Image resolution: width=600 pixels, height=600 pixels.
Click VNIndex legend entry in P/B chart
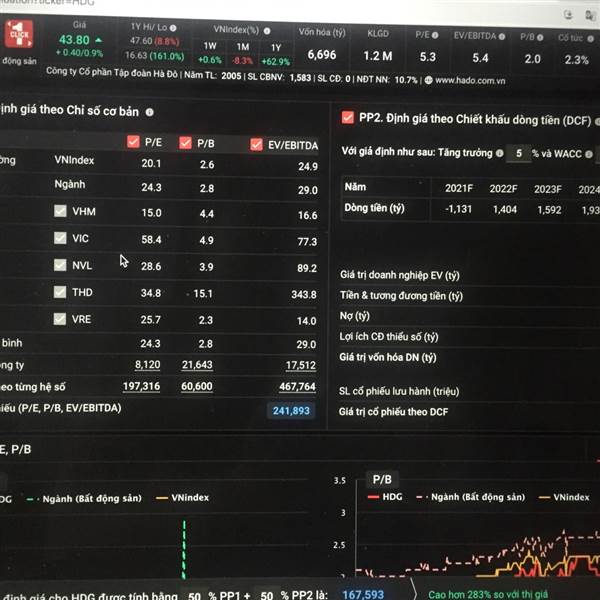(564, 497)
